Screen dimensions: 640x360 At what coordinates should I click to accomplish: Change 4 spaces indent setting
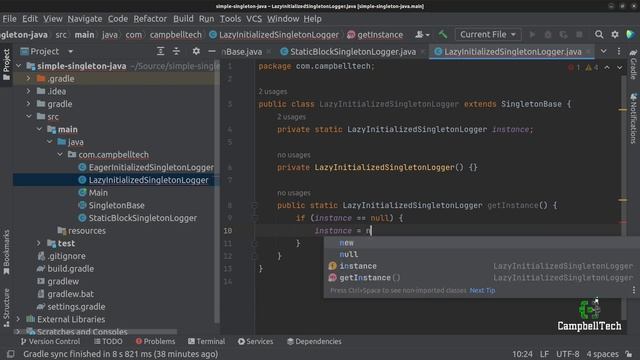(x=602, y=354)
